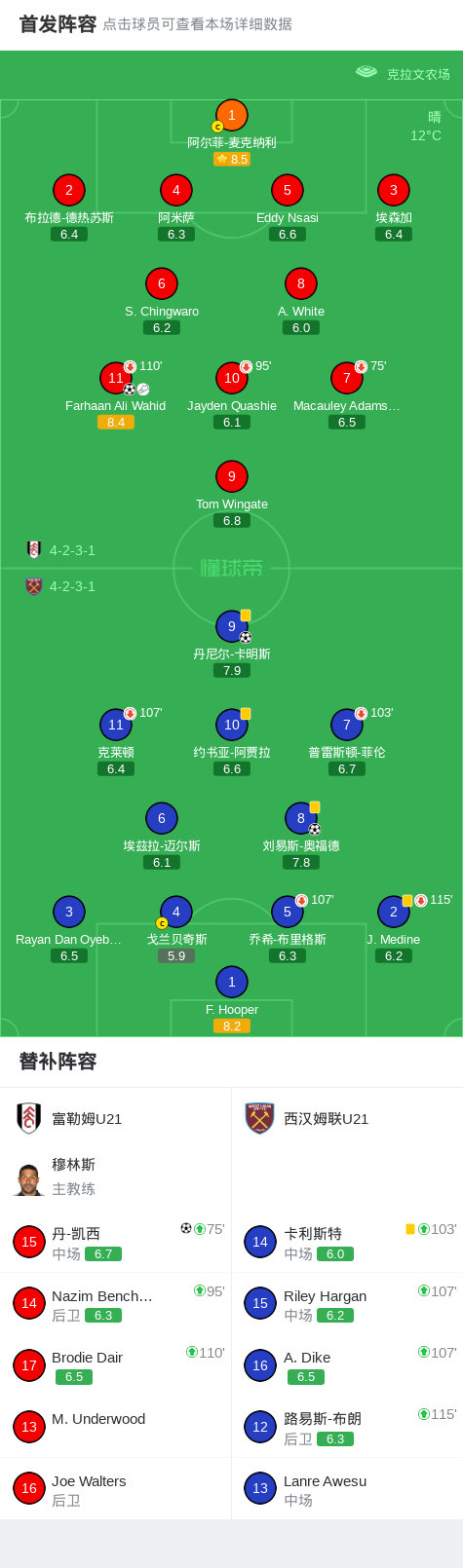The height and width of the screenshot is (1568, 463).
Task: Tap captain number 4 戈兰贝奇斯
Action: click(176, 912)
